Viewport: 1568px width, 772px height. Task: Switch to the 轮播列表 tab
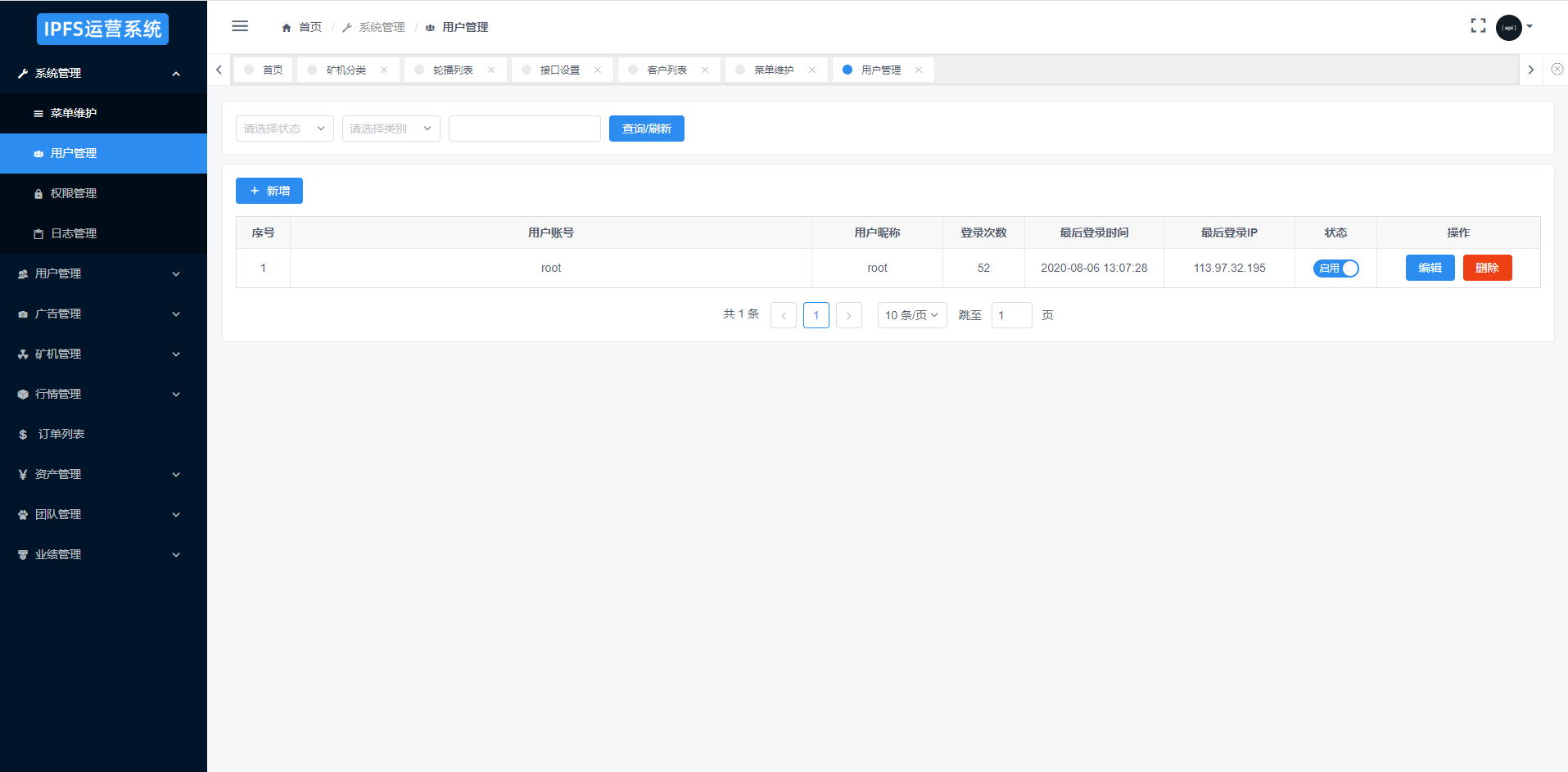[453, 70]
